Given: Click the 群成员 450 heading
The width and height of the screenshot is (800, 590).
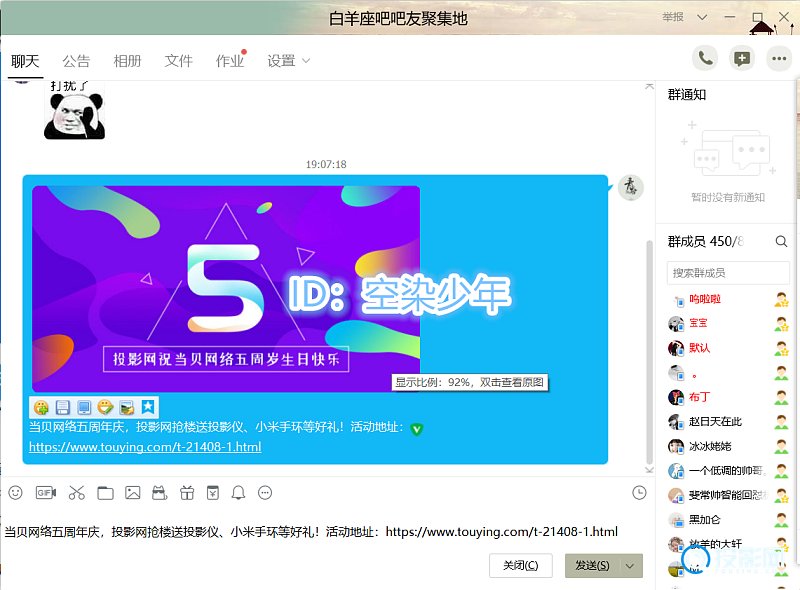Looking at the screenshot, I should (705, 241).
